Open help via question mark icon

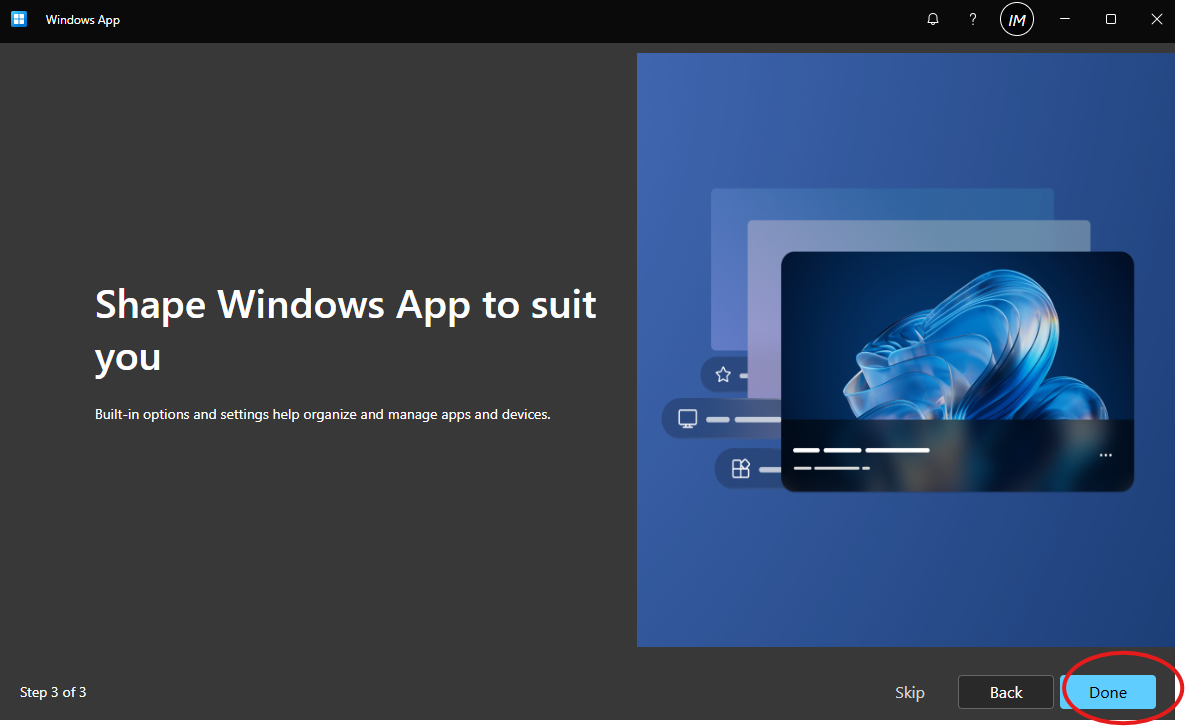click(x=972, y=19)
